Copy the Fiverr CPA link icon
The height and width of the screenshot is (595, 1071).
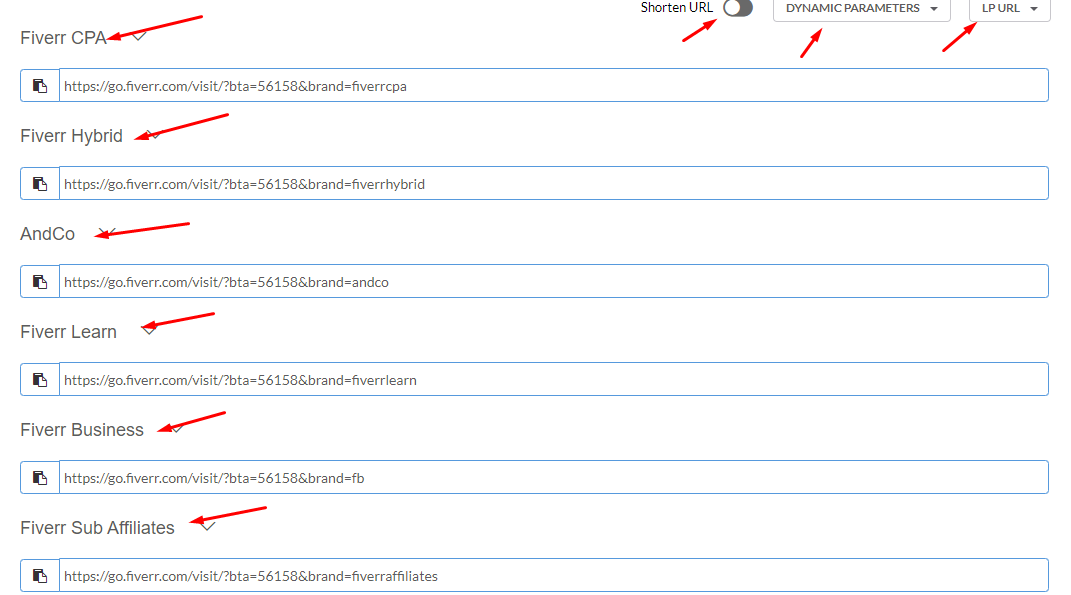click(40, 85)
